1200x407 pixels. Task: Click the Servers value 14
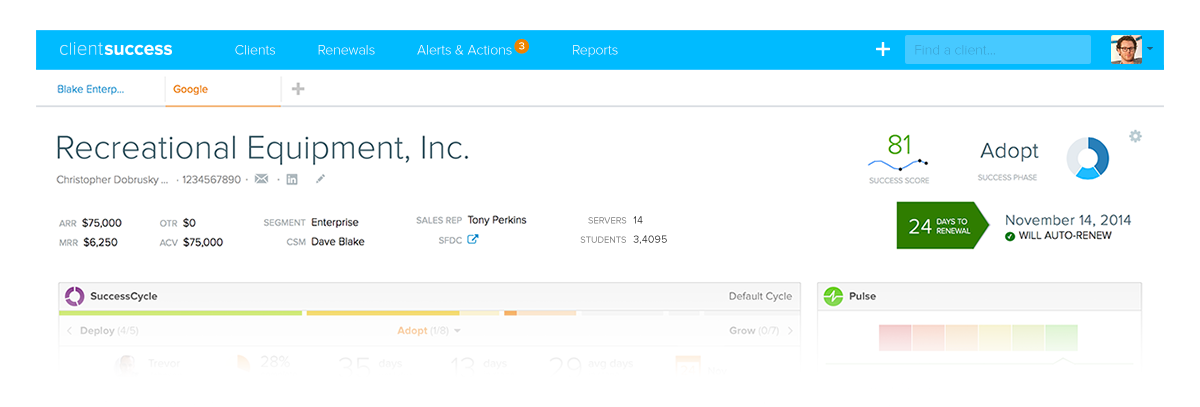click(638, 220)
